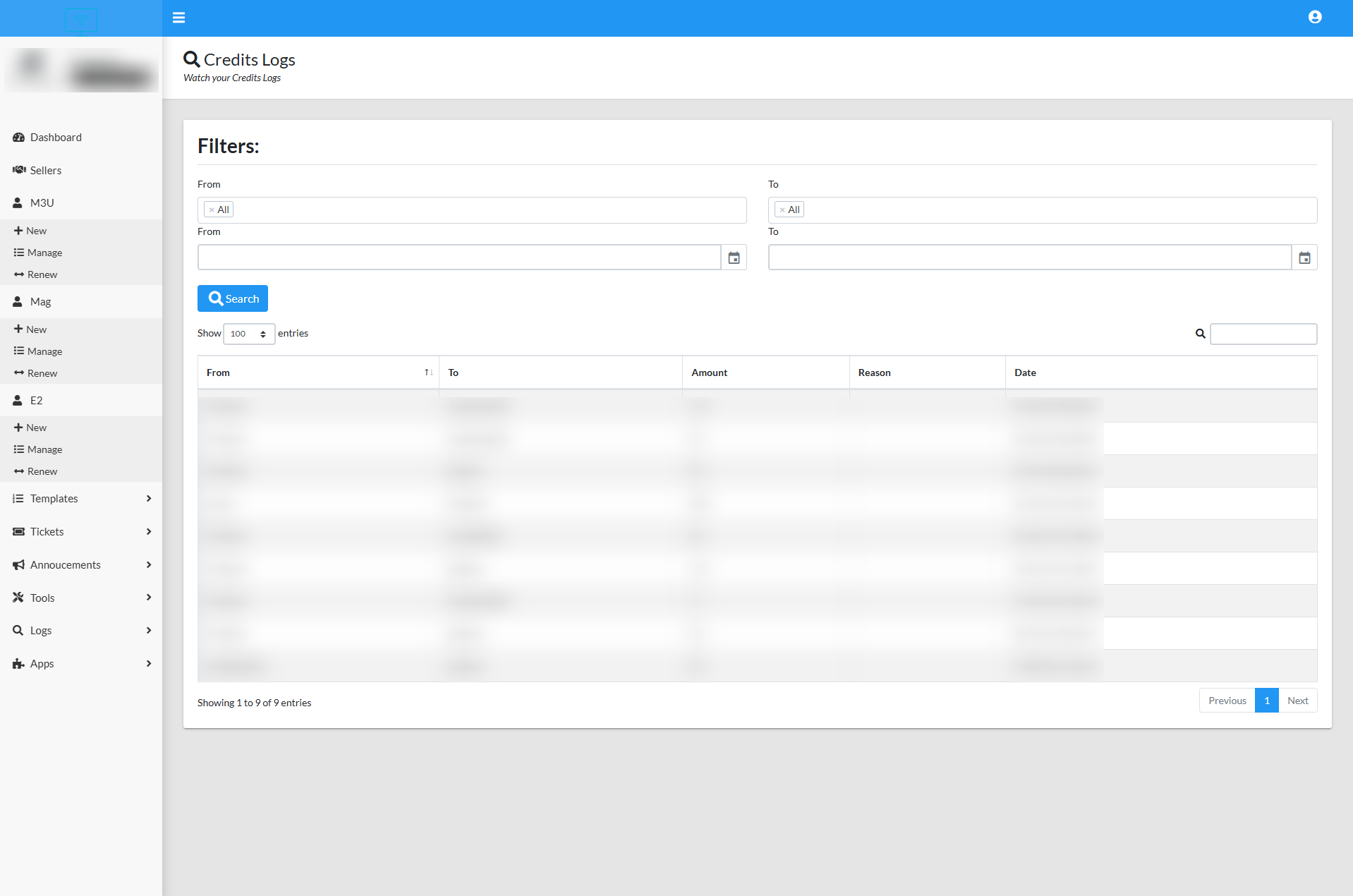1353x896 pixels.
Task: Open the user profile icon
Action: pyautogui.click(x=1314, y=17)
